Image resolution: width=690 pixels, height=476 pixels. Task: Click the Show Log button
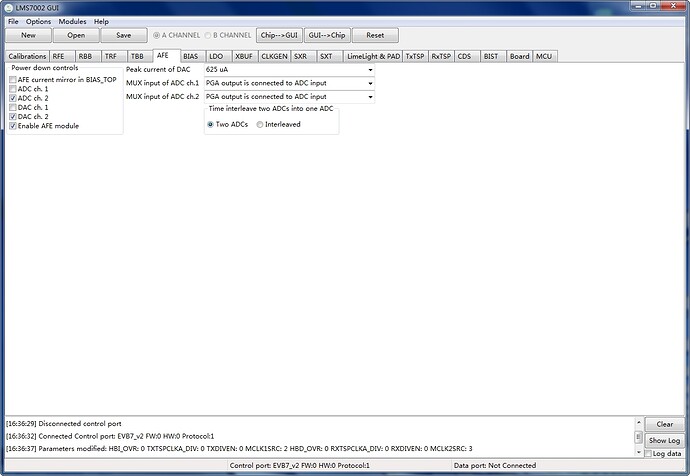(664, 440)
